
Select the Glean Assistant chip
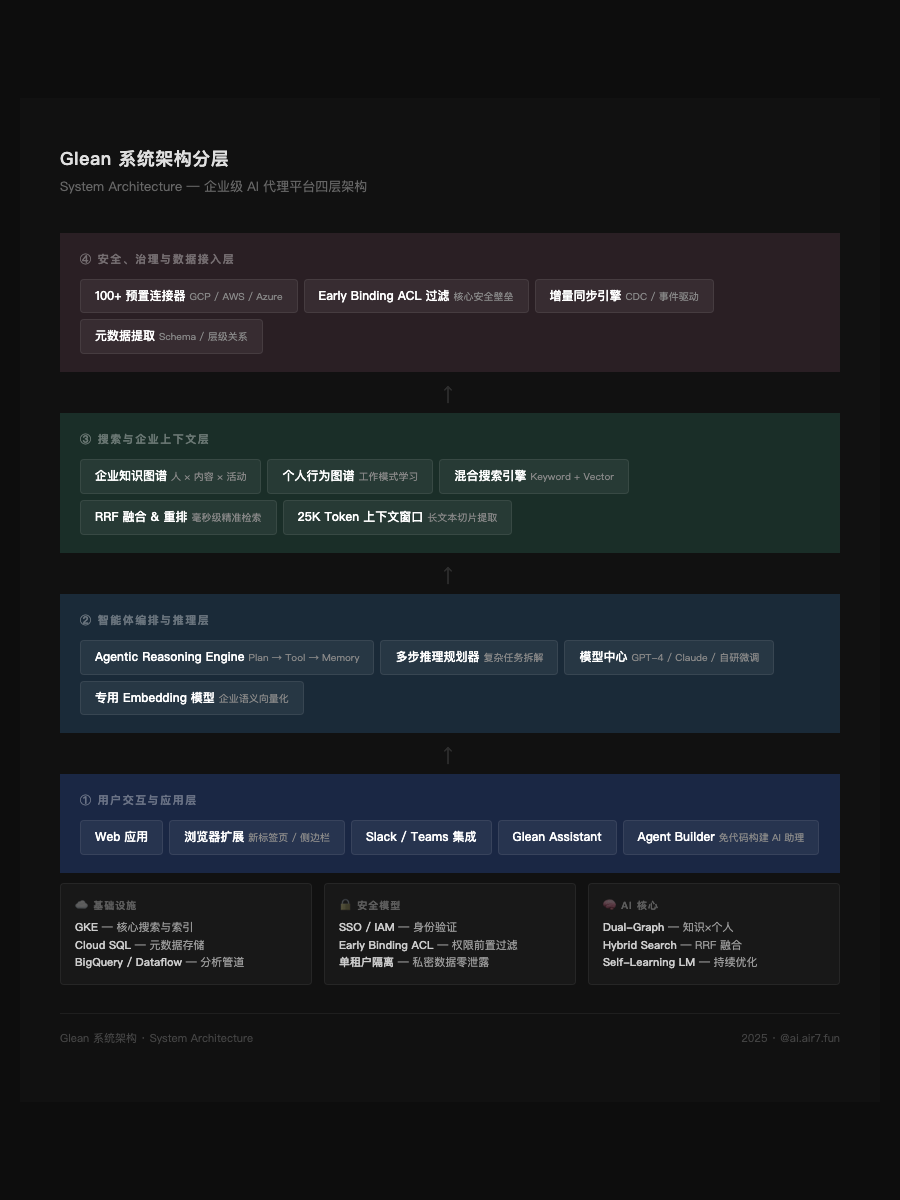click(557, 837)
